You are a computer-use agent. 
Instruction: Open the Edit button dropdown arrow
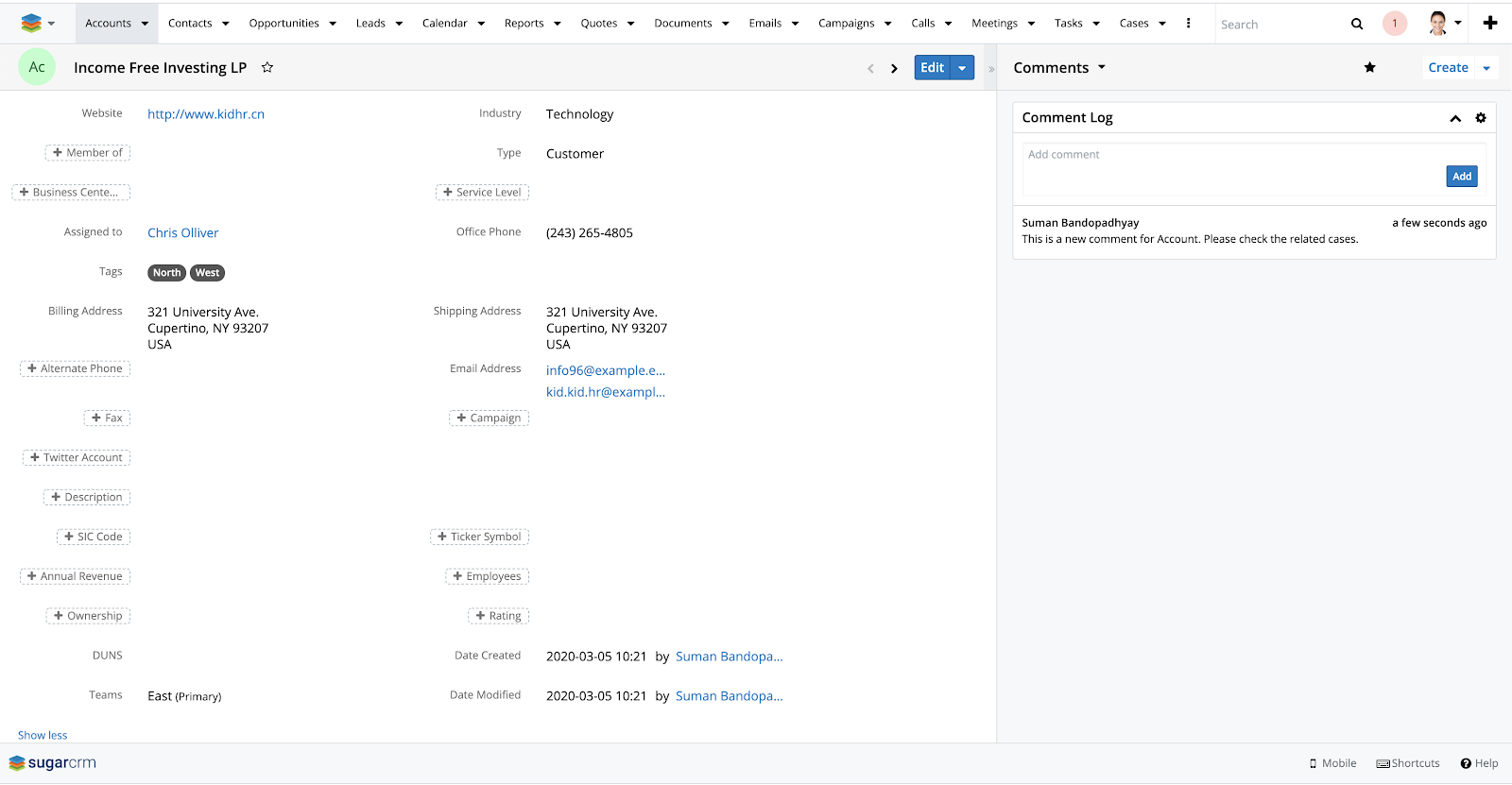coord(963,68)
